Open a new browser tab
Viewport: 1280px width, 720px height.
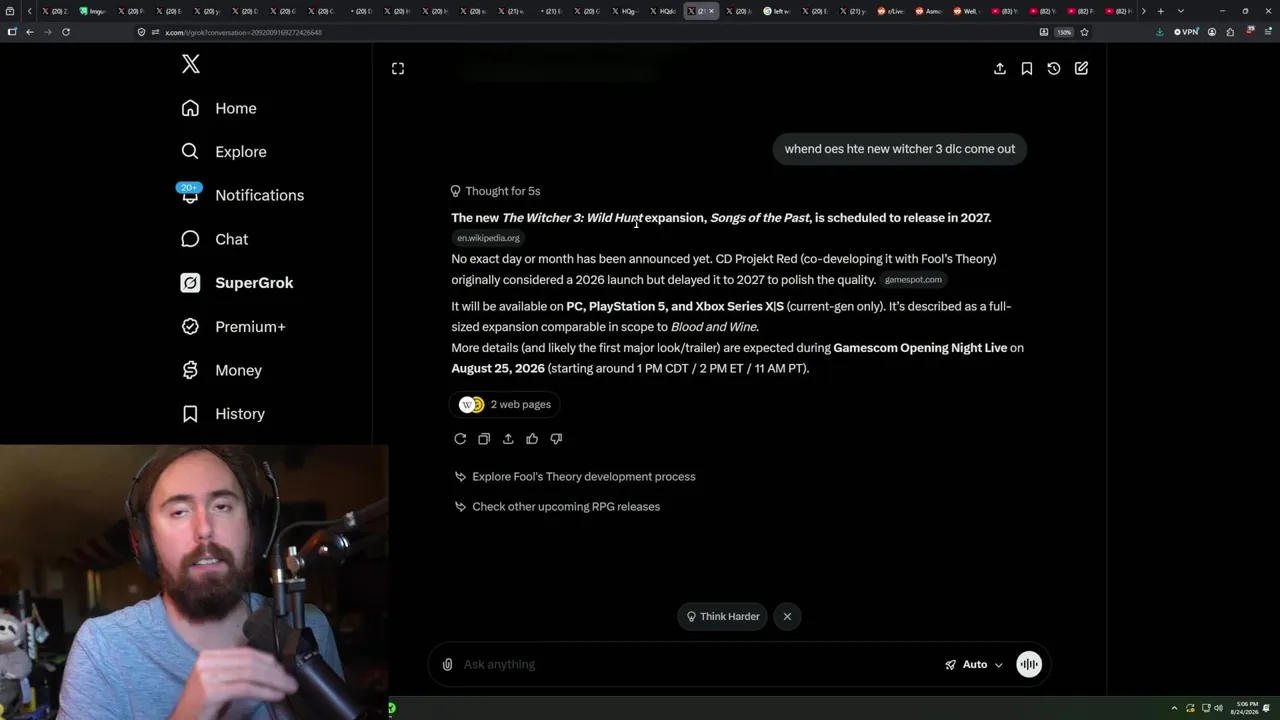tap(1160, 11)
